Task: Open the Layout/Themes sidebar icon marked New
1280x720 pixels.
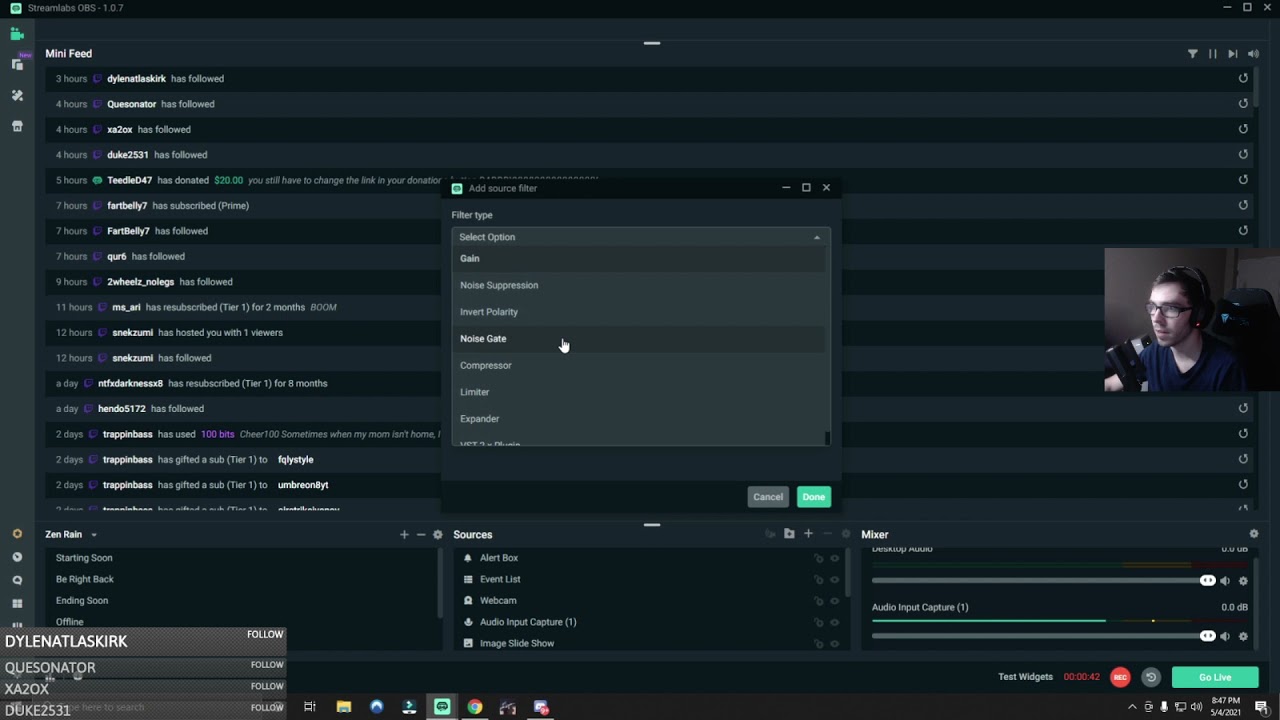Action: (x=17, y=64)
